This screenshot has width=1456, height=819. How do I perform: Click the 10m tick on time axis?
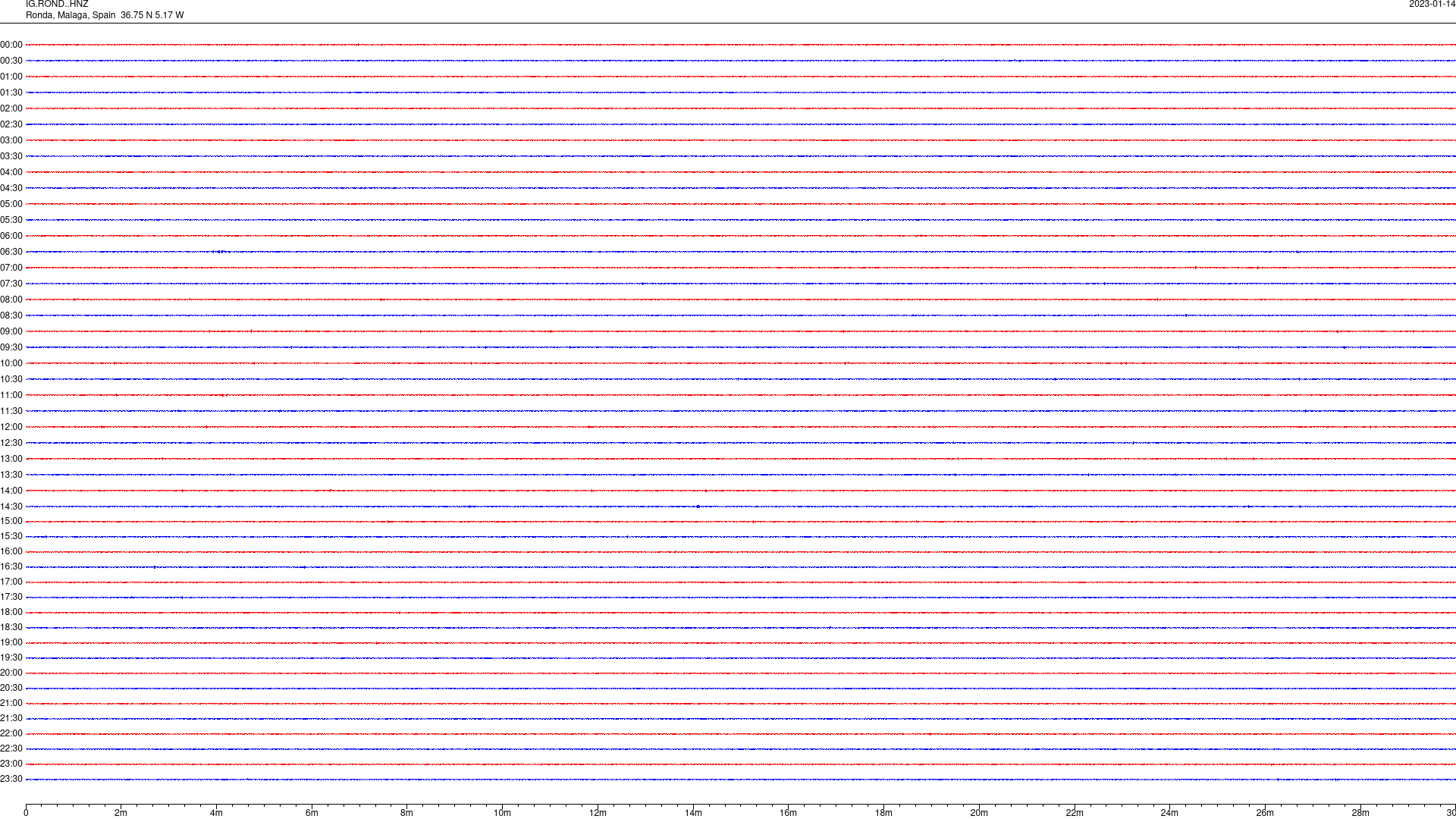click(502, 813)
